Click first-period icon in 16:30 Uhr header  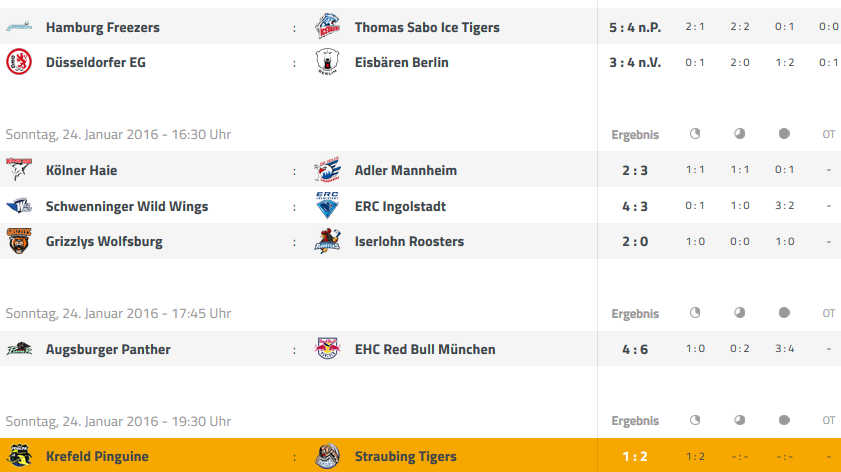pyautogui.click(x=695, y=134)
